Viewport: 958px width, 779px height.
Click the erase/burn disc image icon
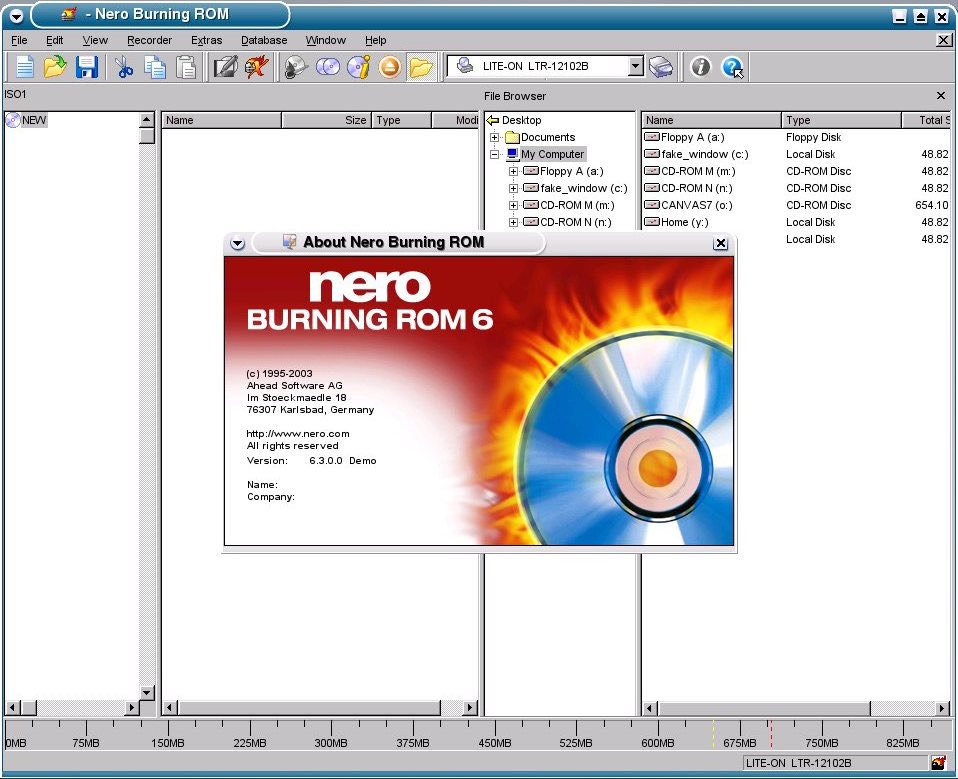click(x=296, y=67)
